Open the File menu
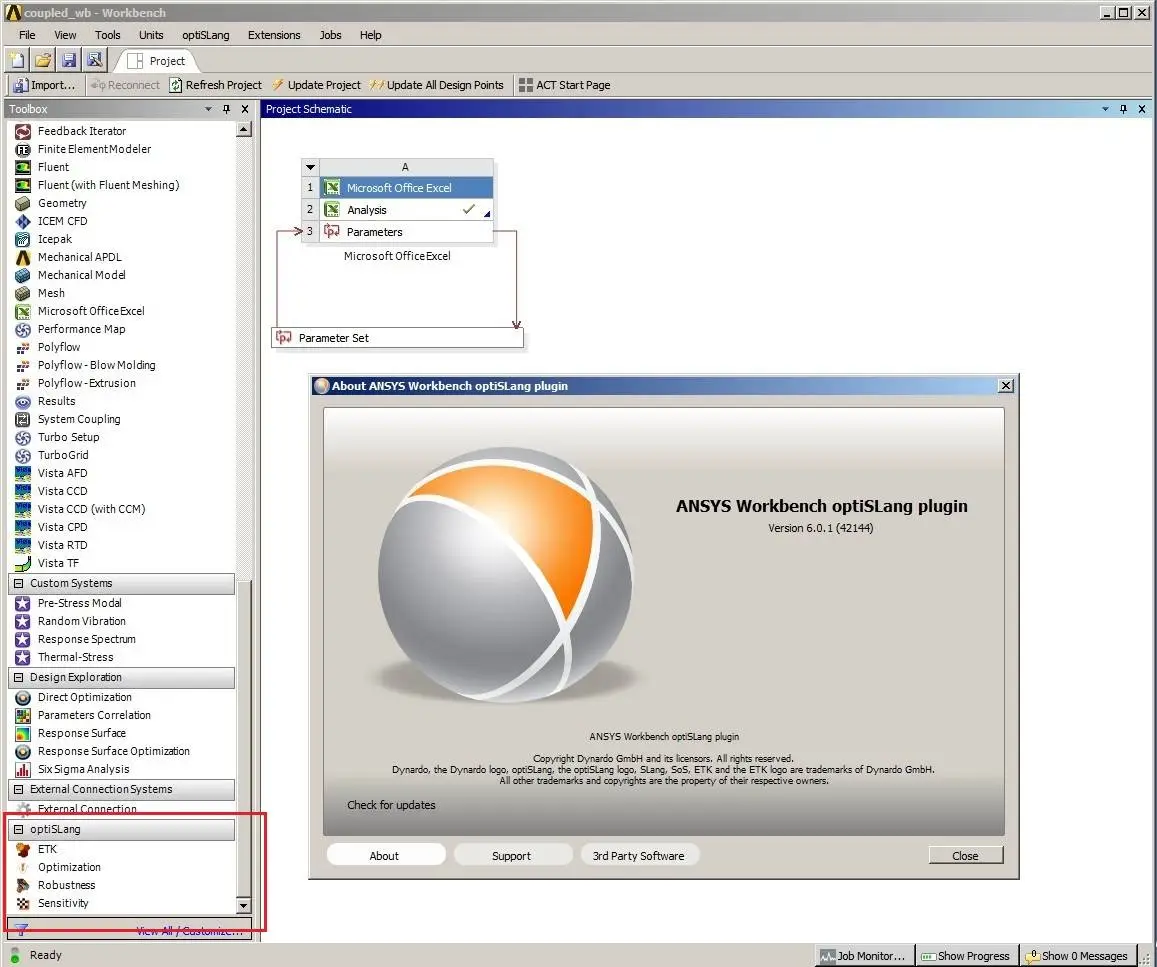Viewport: 1157px width, 967px height. 27,35
